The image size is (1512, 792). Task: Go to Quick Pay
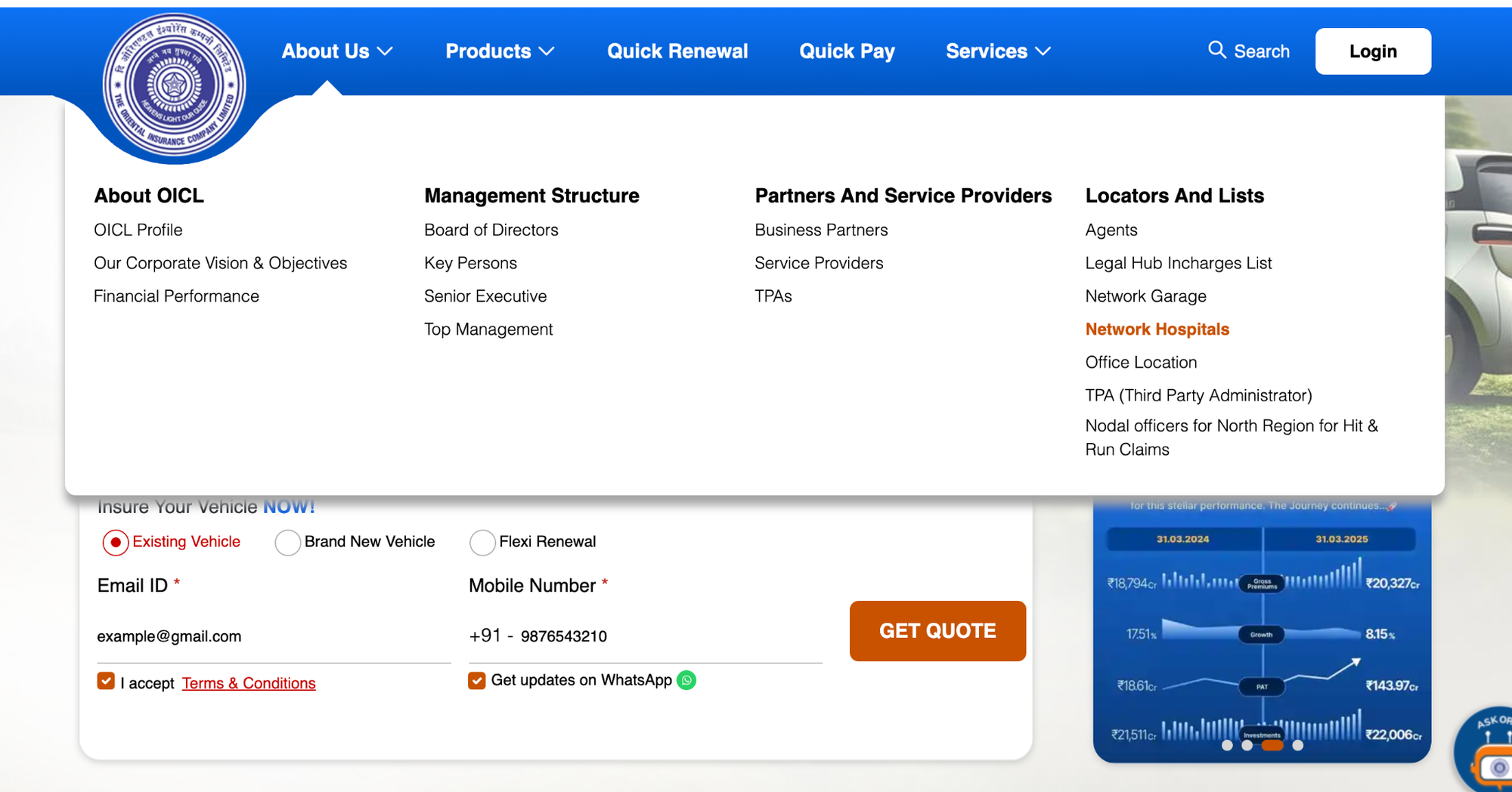847,51
